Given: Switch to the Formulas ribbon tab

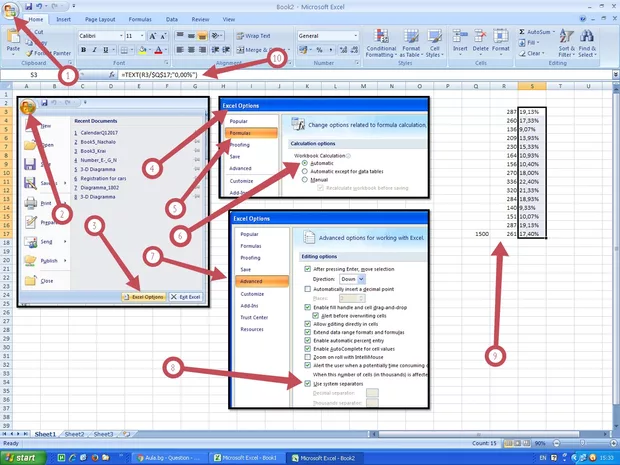Looking at the screenshot, I should 140,19.
